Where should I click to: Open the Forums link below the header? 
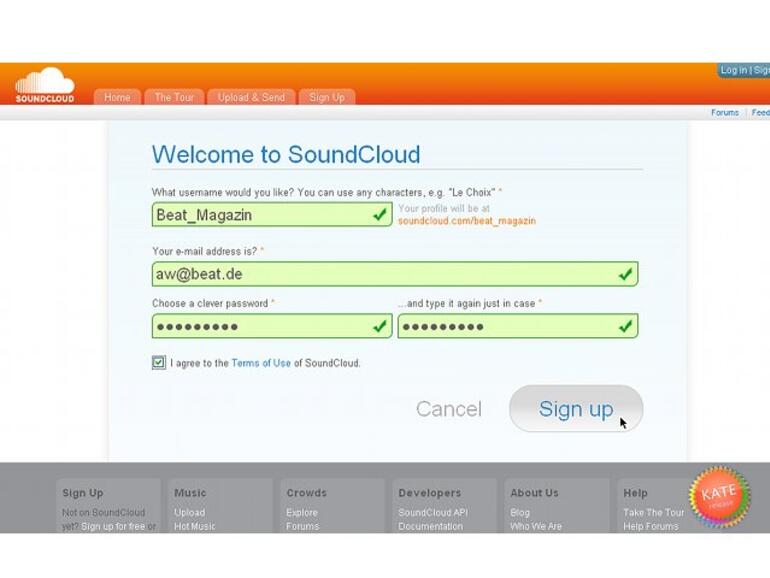tap(725, 113)
